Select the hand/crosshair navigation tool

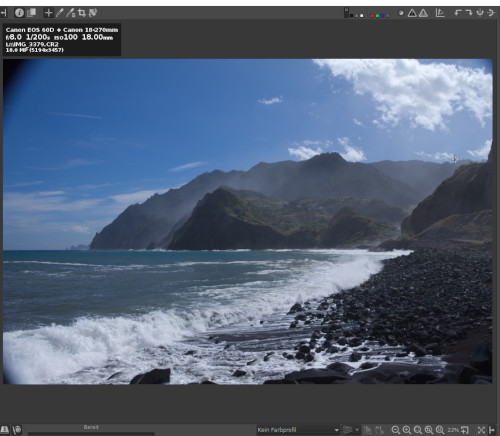point(49,13)
